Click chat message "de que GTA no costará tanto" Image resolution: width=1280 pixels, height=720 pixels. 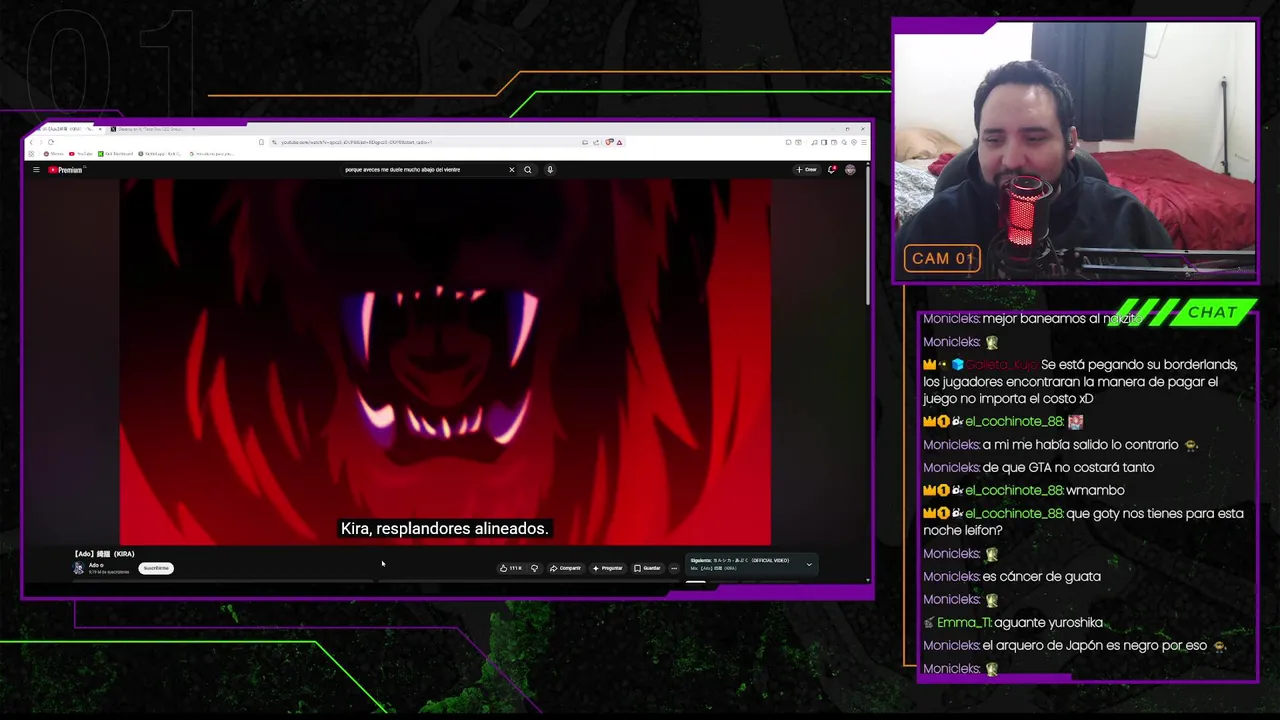[x=1068, y=467]
